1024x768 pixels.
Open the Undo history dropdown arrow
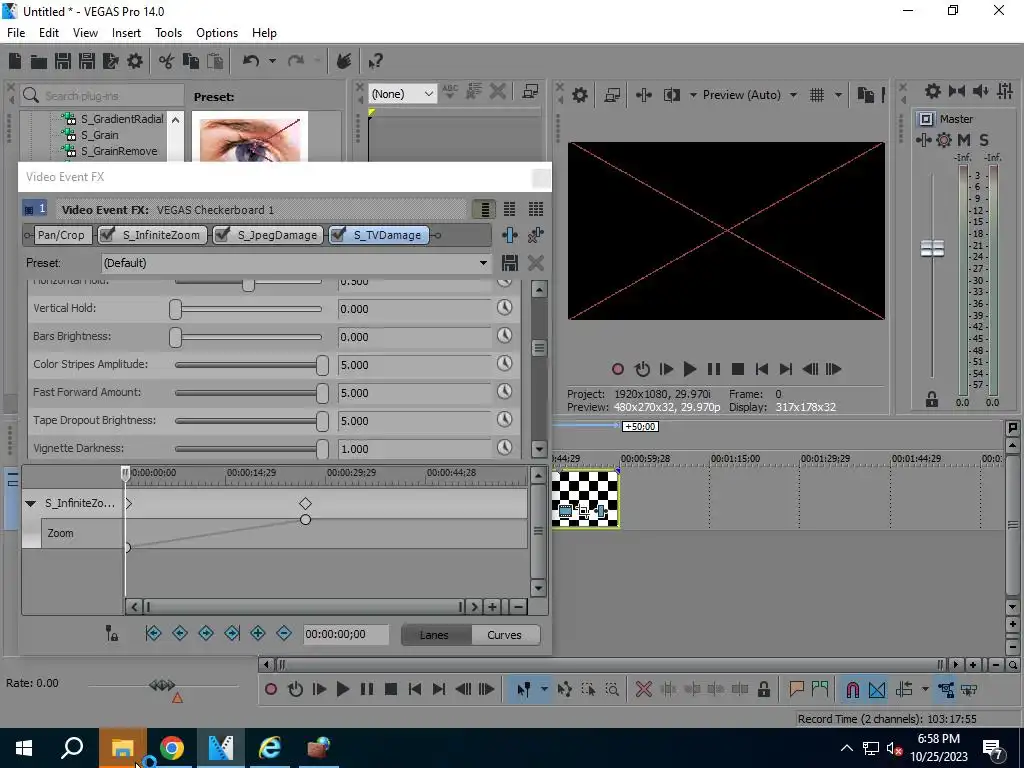pos(272,61)
